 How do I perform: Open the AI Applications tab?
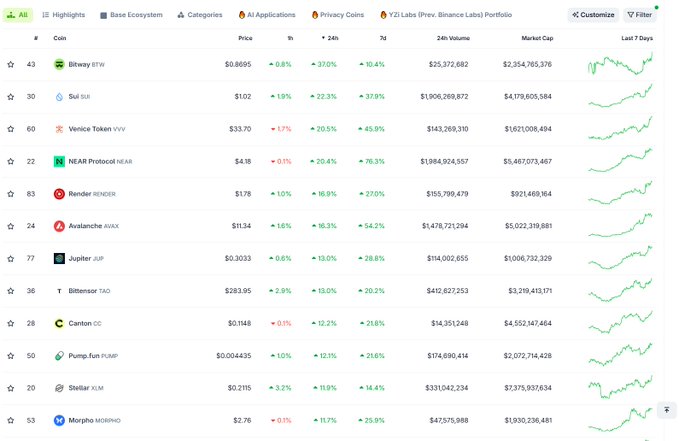267,15
